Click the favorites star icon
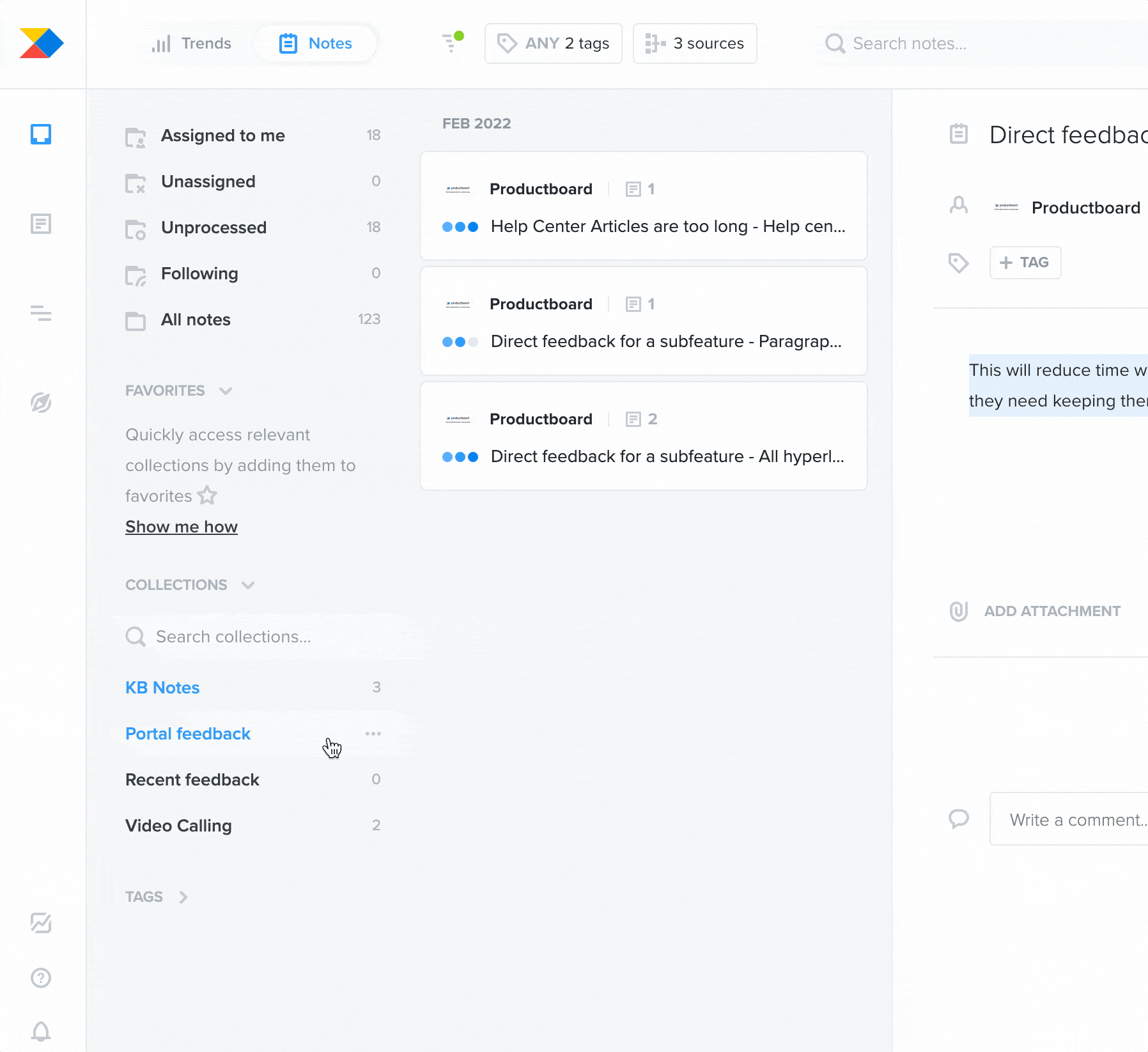The height and width of the screenshot is (1052, 1148). [x=207, y=495]
